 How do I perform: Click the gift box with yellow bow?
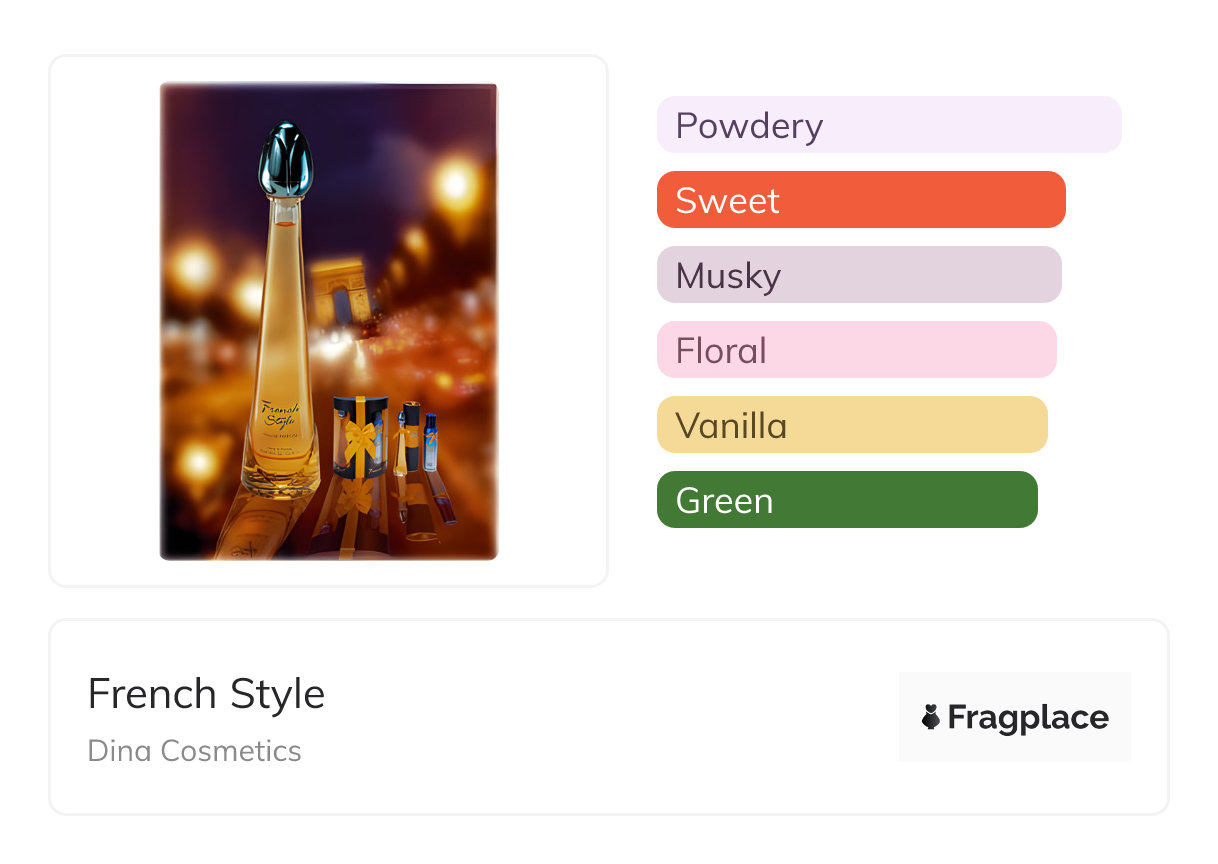coord(360,438)
